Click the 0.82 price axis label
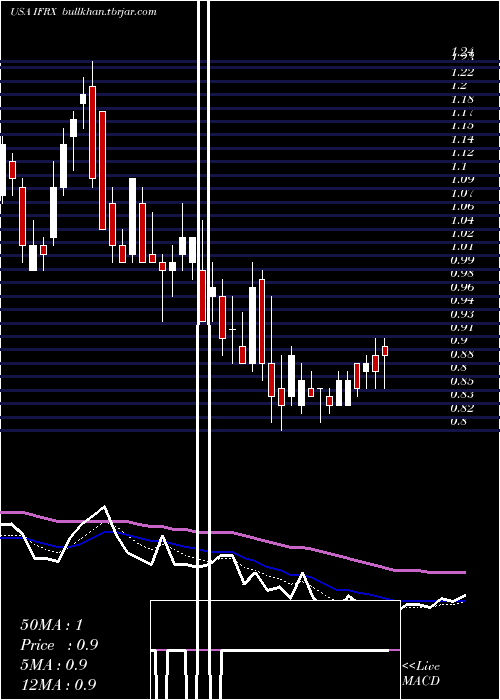 tap(462, 408)
